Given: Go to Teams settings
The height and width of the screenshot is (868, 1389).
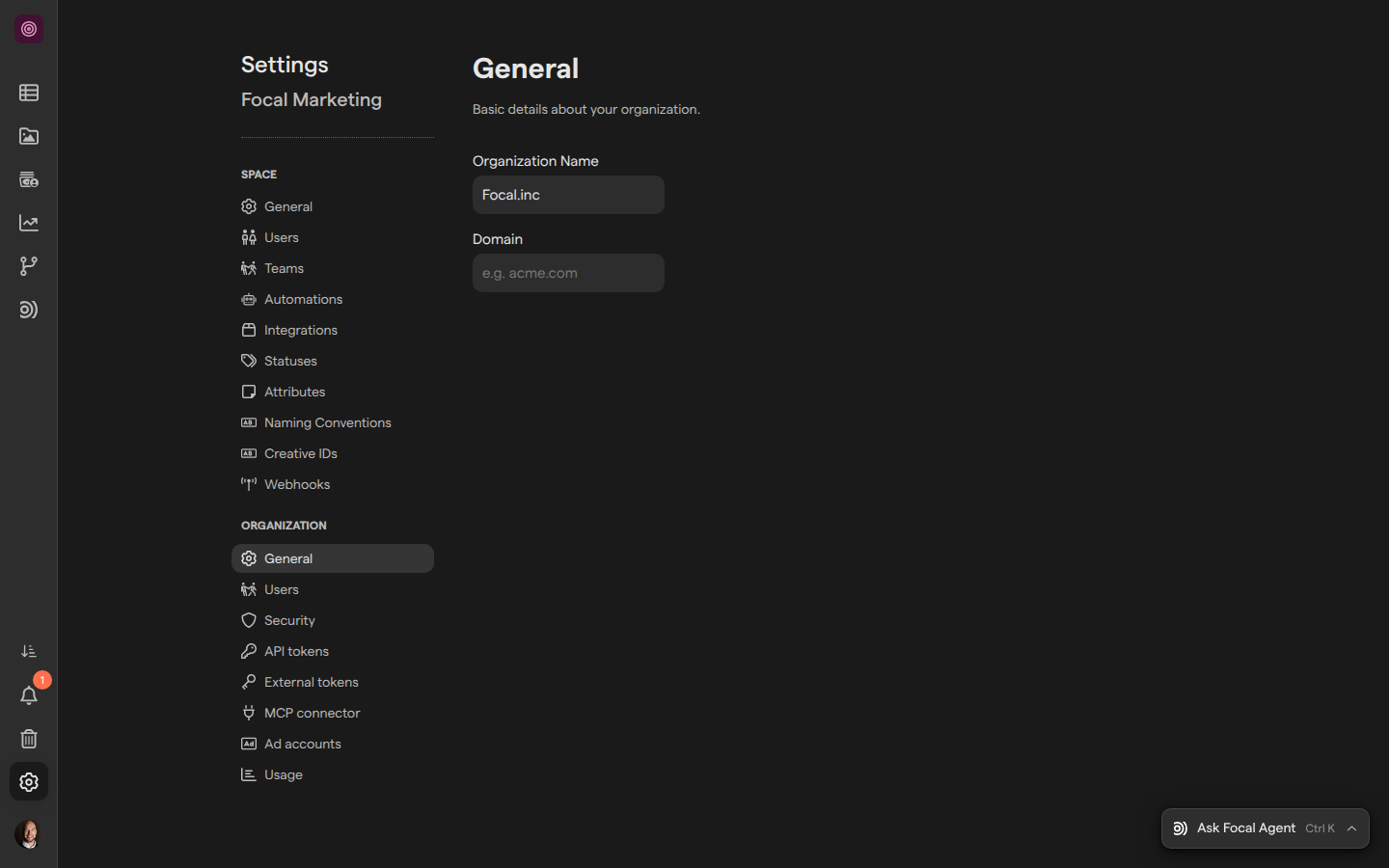Looking at the screenshot, I should [333, 268].
